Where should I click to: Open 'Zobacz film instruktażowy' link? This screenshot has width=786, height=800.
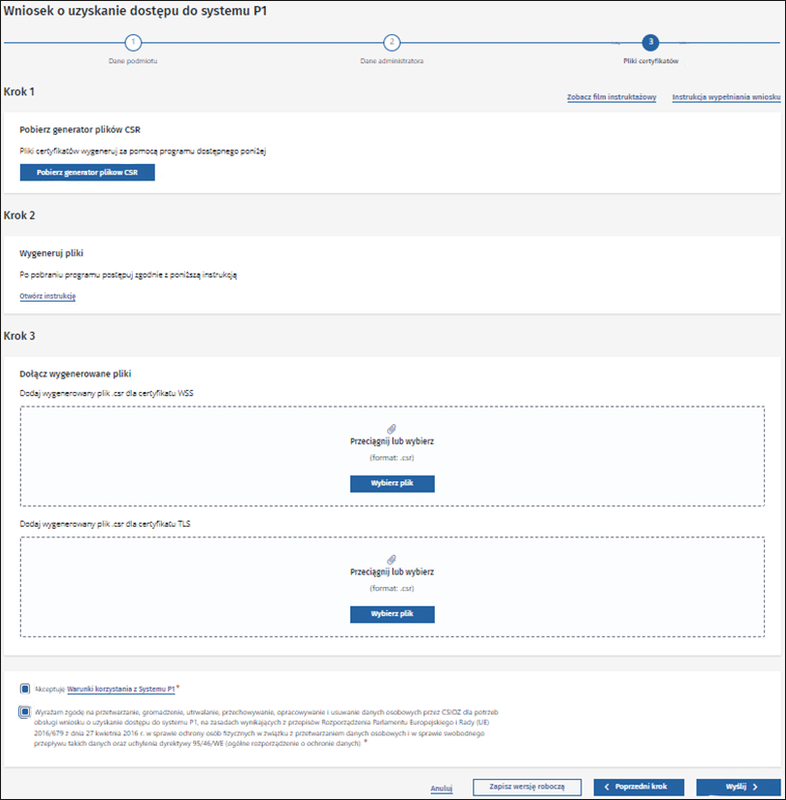coord(611,97)
